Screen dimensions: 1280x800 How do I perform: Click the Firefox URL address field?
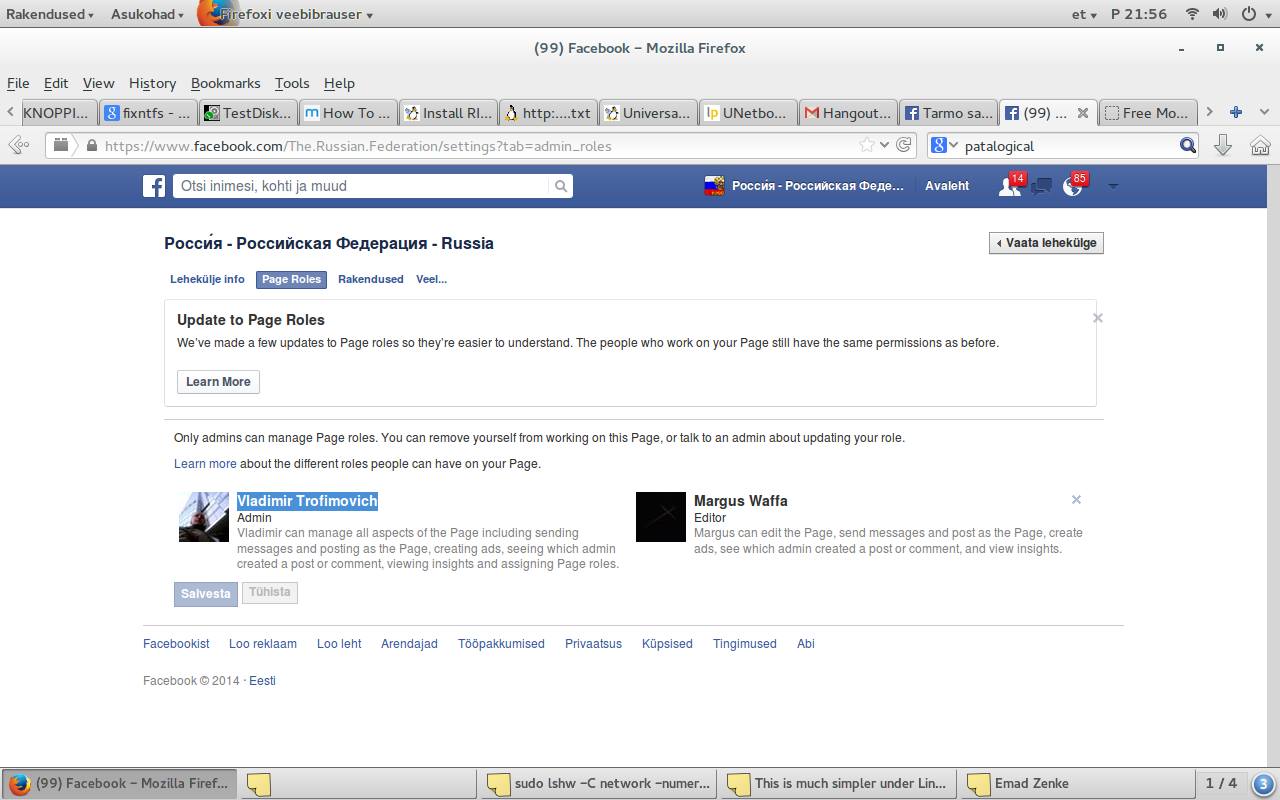pos(480,146)
